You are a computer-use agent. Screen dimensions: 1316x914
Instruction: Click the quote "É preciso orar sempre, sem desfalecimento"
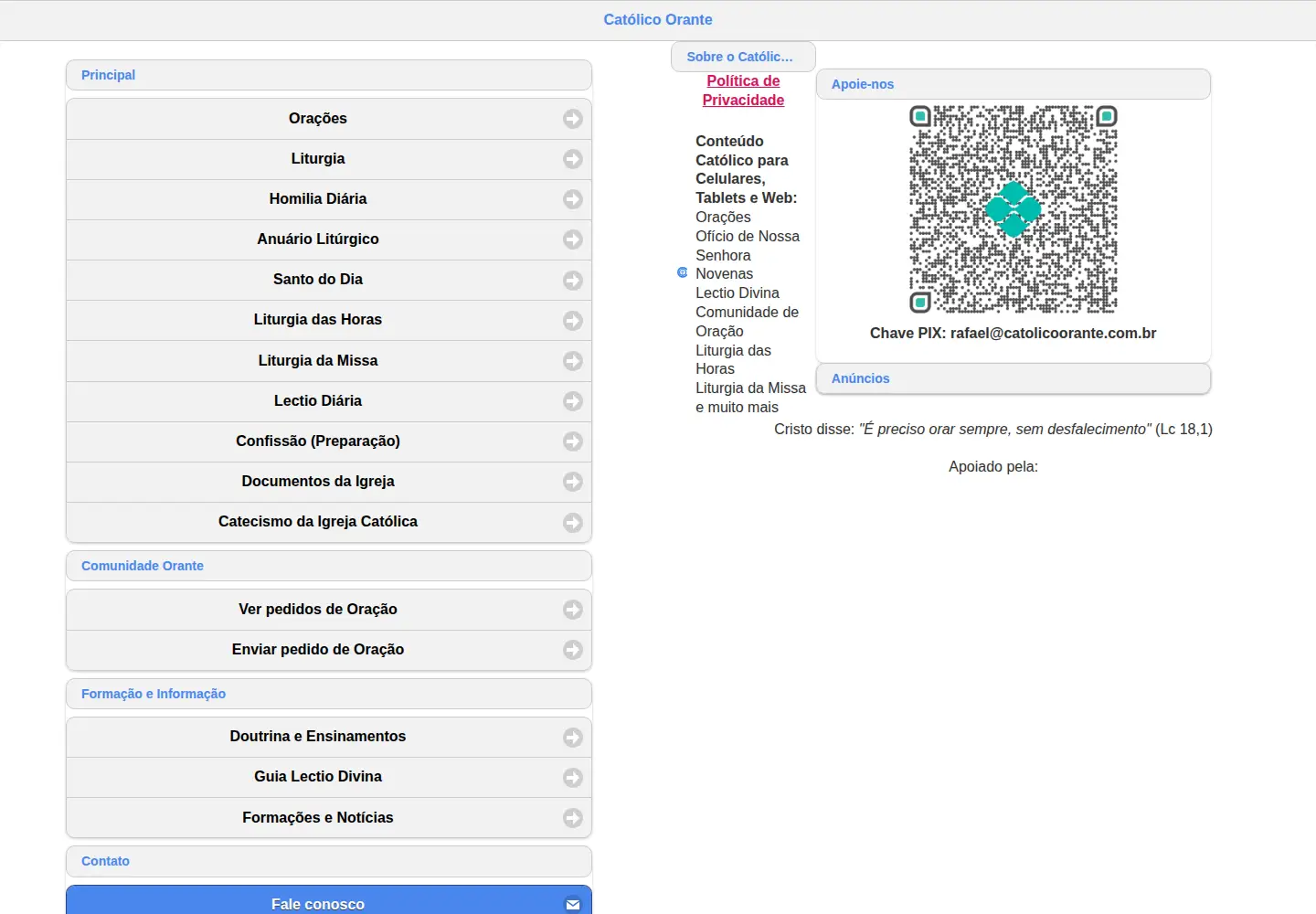point(1005,430)
